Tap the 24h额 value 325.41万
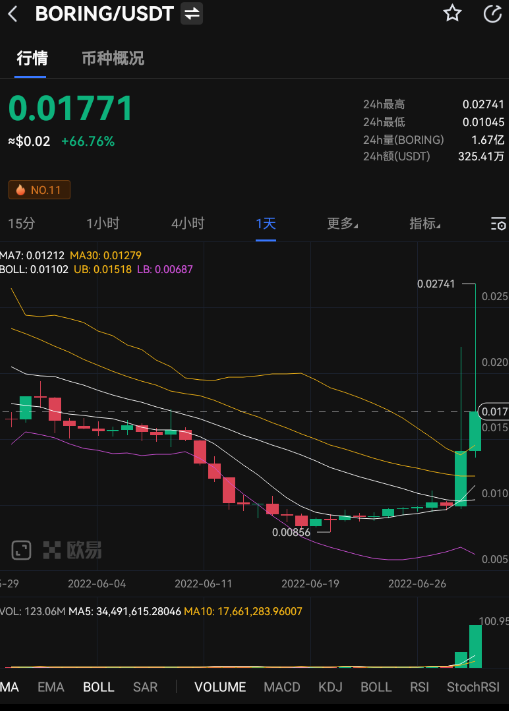 481,157
